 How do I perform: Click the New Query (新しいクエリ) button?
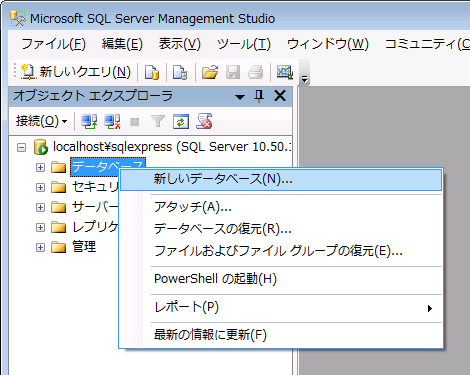point(76,72)
